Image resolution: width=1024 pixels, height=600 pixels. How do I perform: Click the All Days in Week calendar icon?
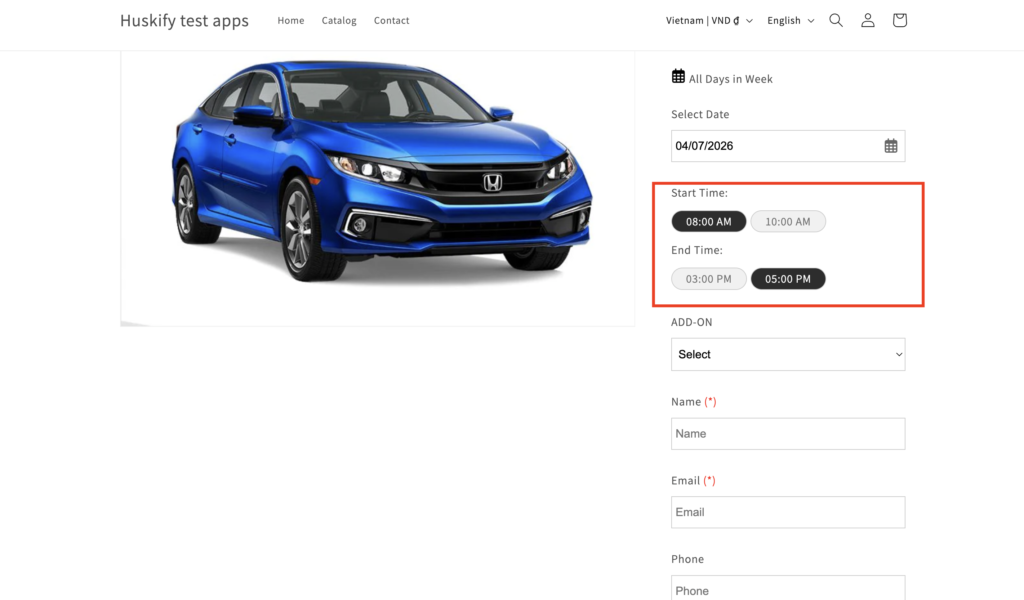(678, 77)
